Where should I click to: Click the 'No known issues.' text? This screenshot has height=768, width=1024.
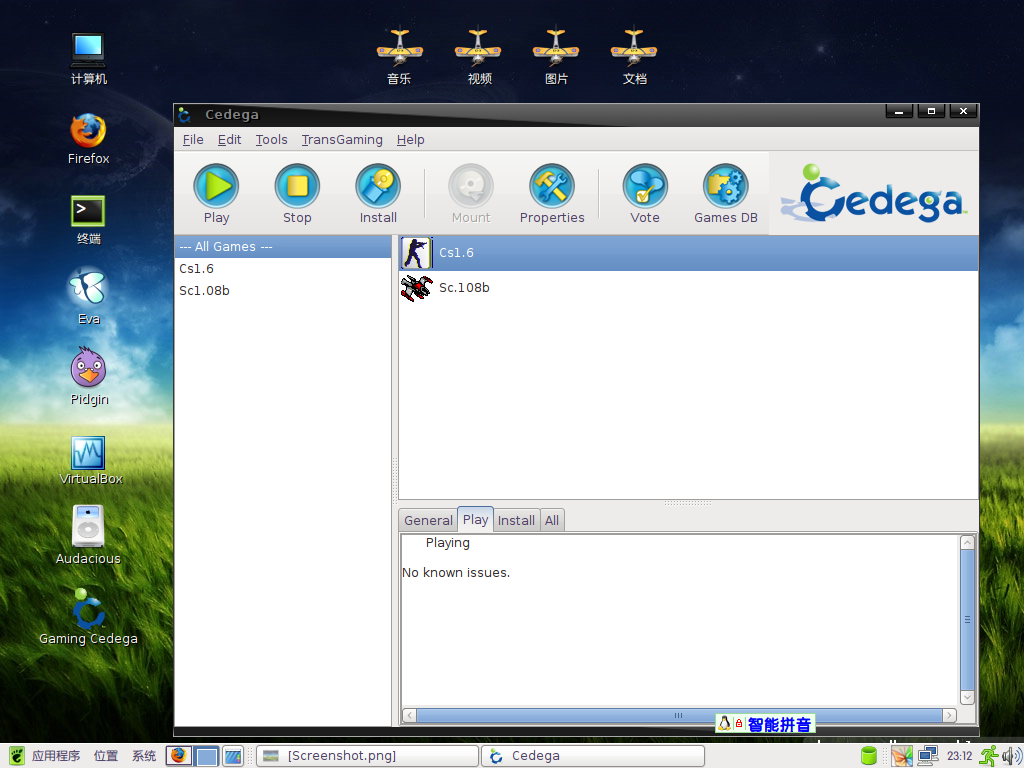coord(456,573)
